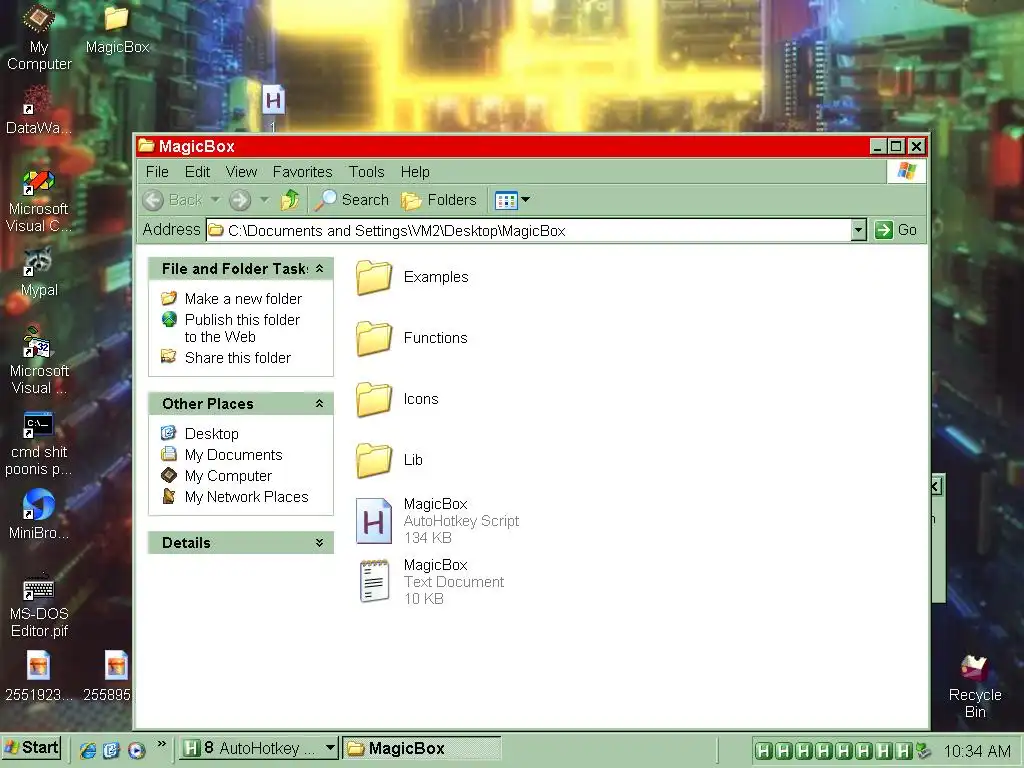The width and height of the screenshot is (1024, 768).
Task: Open the View menu
Action: click(x=241, y=172)
